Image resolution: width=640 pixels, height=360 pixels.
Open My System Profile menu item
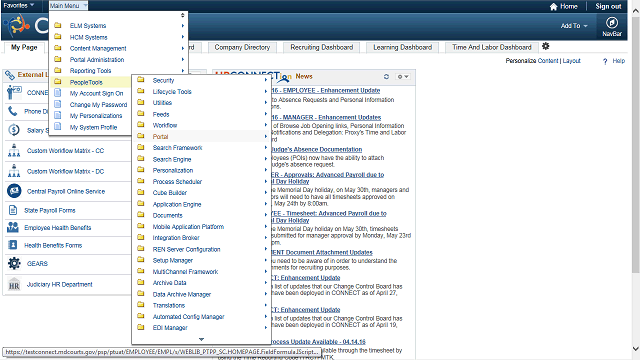[93, 127]
